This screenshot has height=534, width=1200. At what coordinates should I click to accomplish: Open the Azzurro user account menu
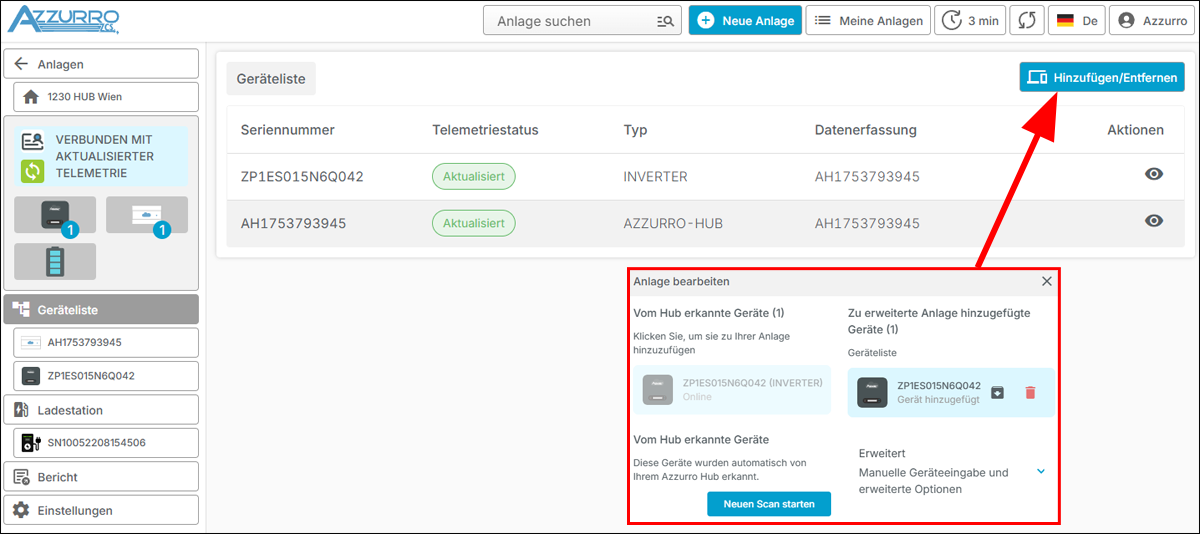[1152, 21]
